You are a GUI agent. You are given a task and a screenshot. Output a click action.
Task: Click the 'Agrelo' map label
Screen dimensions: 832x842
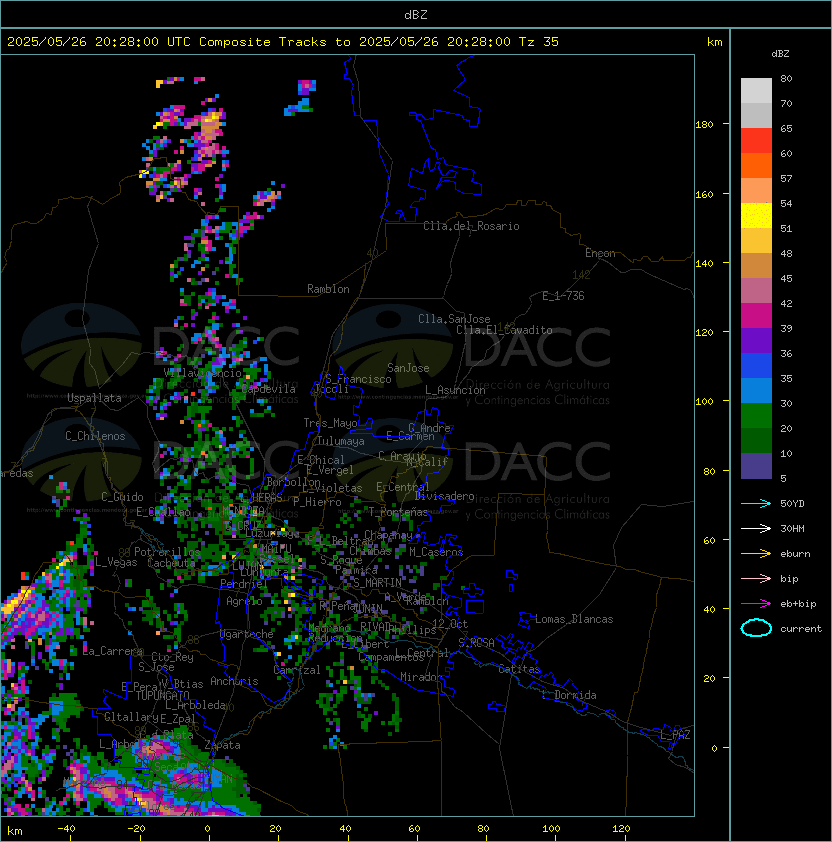click(244, 601)
